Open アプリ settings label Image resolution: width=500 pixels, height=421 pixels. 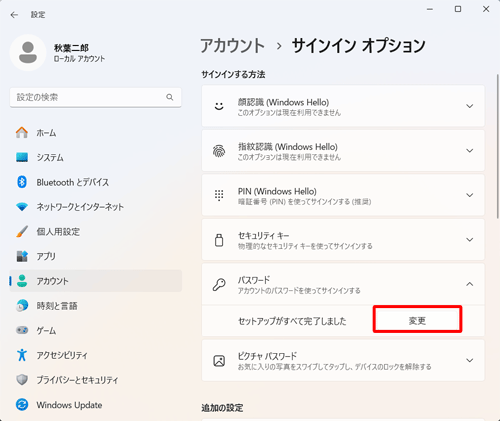point(46,256)
